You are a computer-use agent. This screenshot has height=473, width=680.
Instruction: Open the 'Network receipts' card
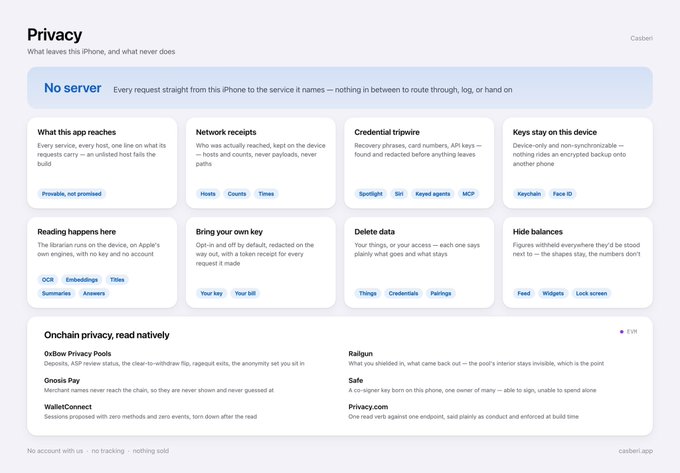point(261,163)
